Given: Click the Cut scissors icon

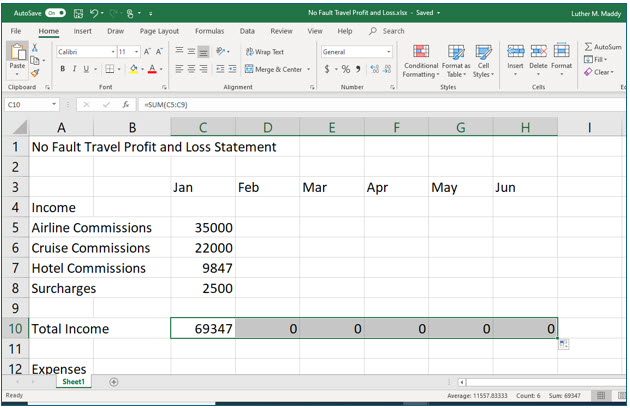Looking at the screenshot, I should (x=35, y=48).
